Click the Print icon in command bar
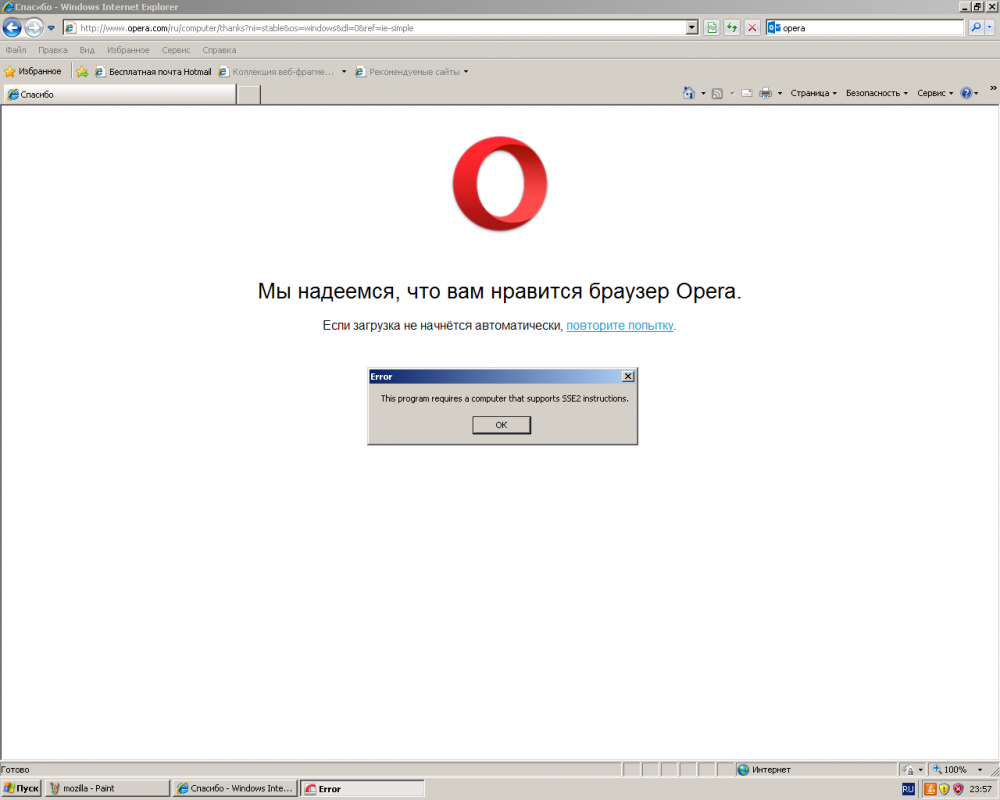Screen dimensions: 1000x800 (765, 93)
